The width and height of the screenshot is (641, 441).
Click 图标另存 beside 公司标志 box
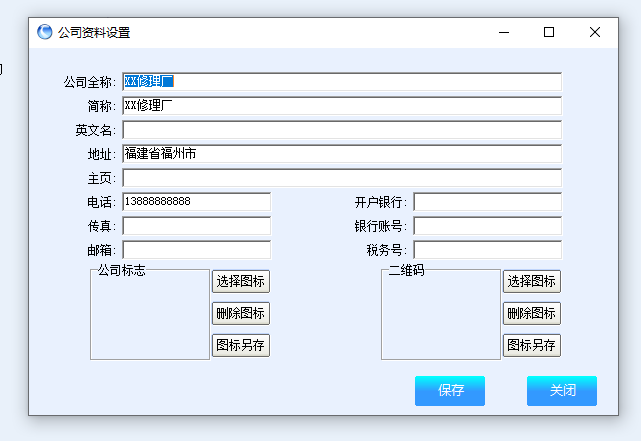click(241, 345)
